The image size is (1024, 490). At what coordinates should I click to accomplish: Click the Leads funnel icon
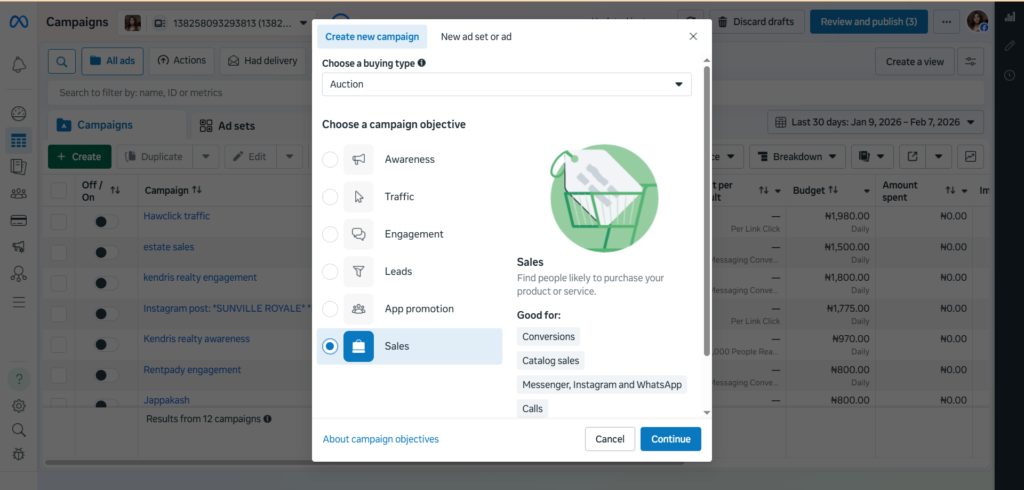[x=358, y=271]
